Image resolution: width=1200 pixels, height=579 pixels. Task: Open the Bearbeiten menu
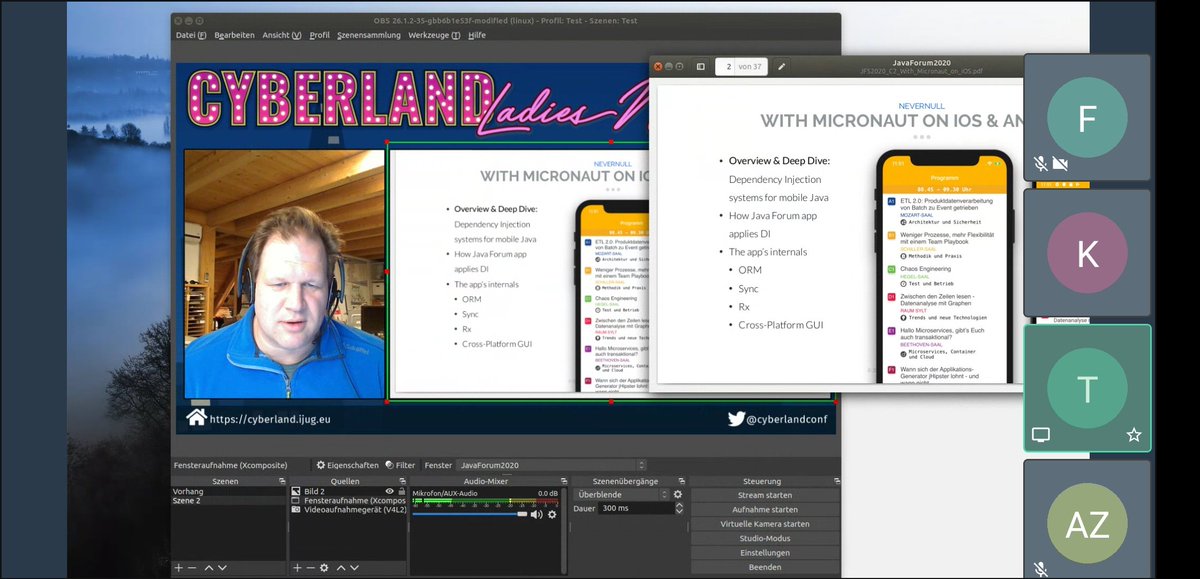234,35
